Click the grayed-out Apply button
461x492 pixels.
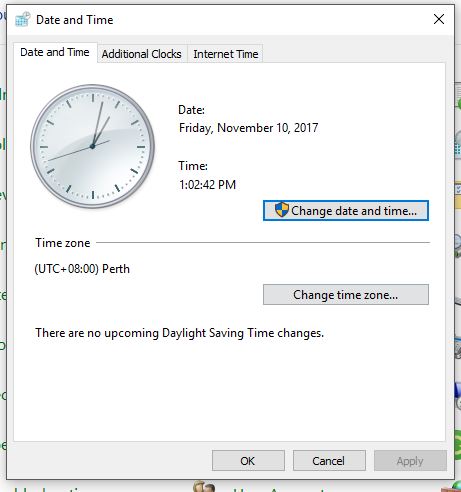pyautogui.click(x=410, y=461)
